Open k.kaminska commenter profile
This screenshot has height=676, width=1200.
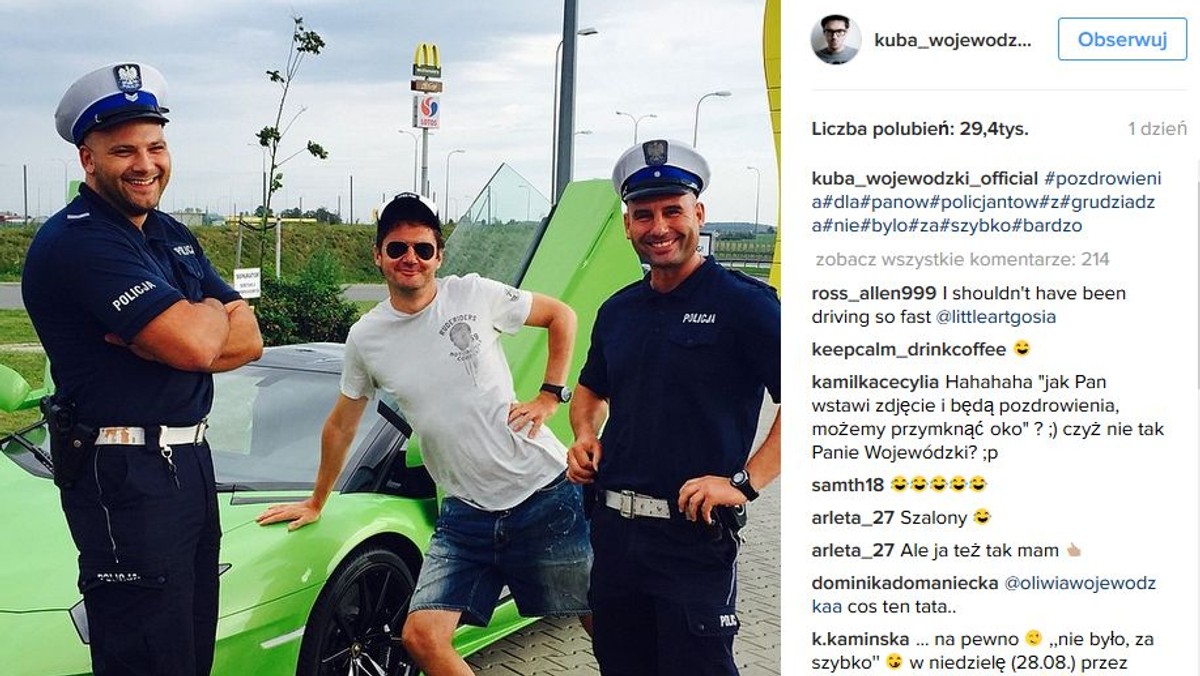[x=860, y=639]
